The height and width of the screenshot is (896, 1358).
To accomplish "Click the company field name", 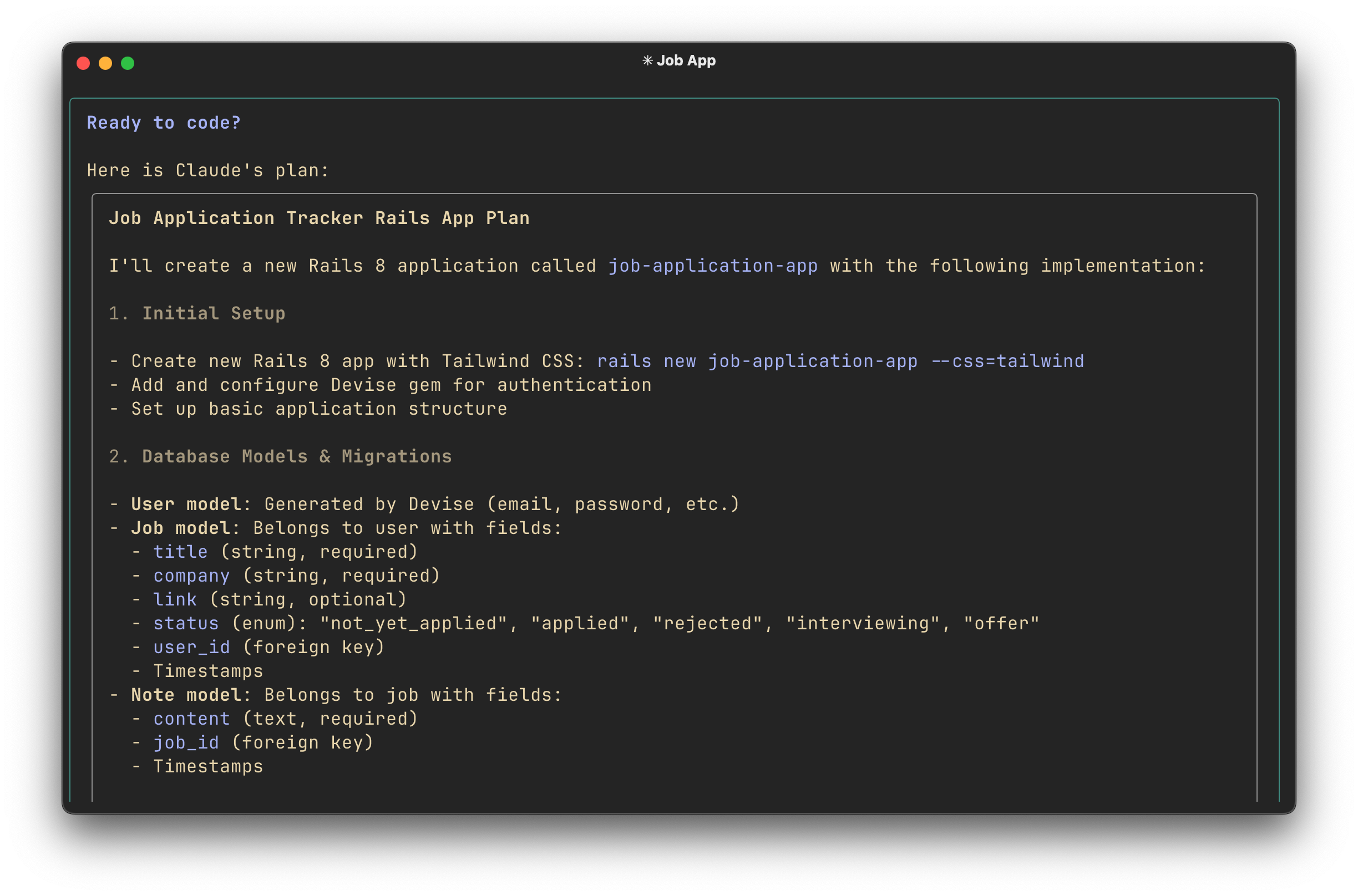I will click(x=191, y=576).
